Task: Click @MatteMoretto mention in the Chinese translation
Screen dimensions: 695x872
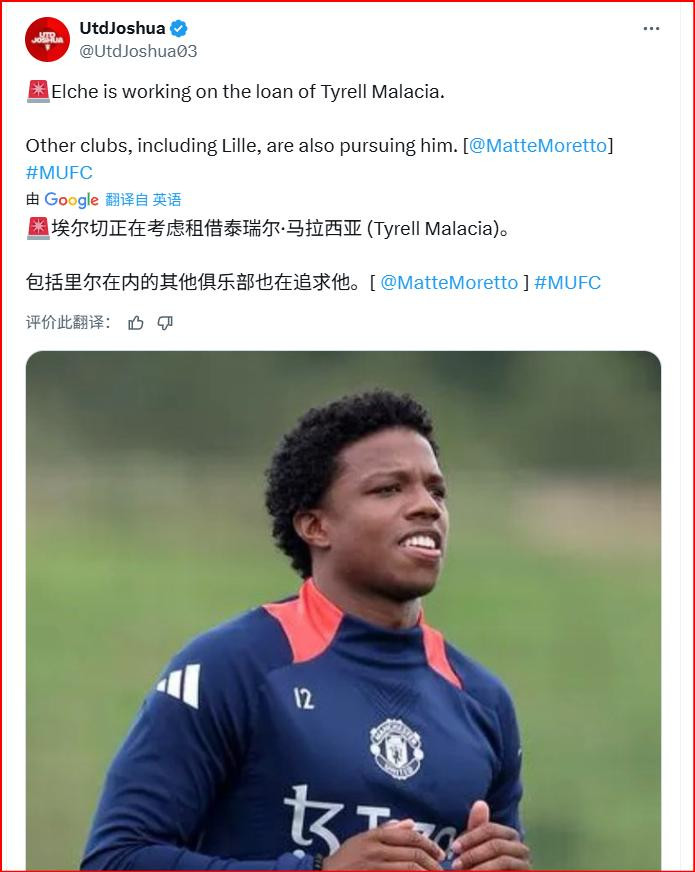Action: tap(449, 283)
